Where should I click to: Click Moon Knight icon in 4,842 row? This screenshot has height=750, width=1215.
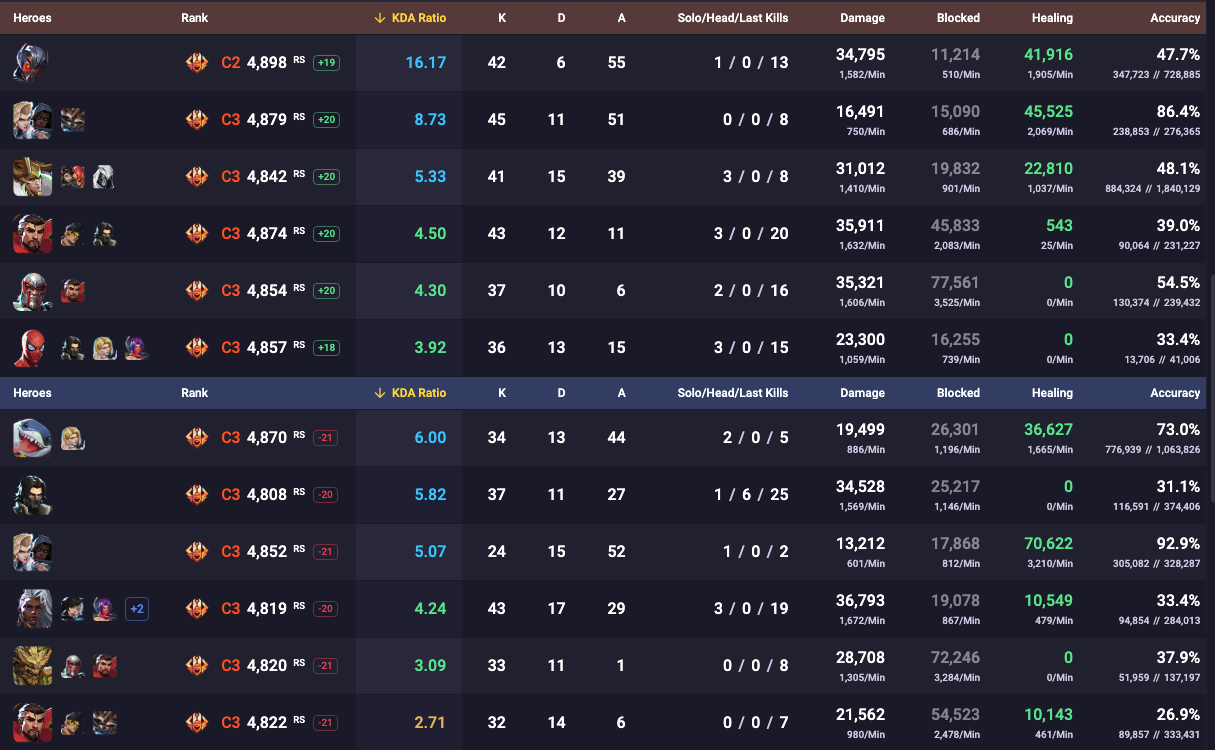(104, 178)
